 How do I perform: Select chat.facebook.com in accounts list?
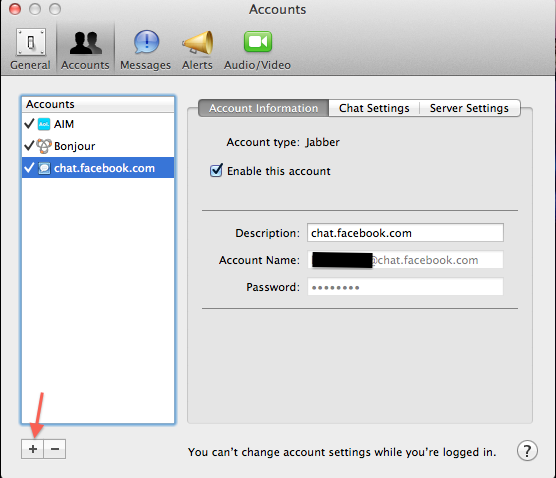(x=98, y=168)
